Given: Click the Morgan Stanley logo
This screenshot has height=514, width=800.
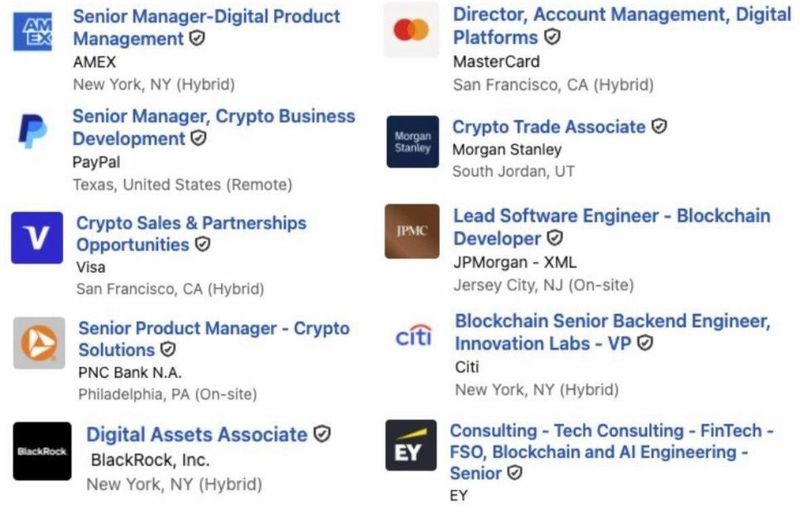Looking at the screenshot, I should pyautogui.click(x=412, y=142).
